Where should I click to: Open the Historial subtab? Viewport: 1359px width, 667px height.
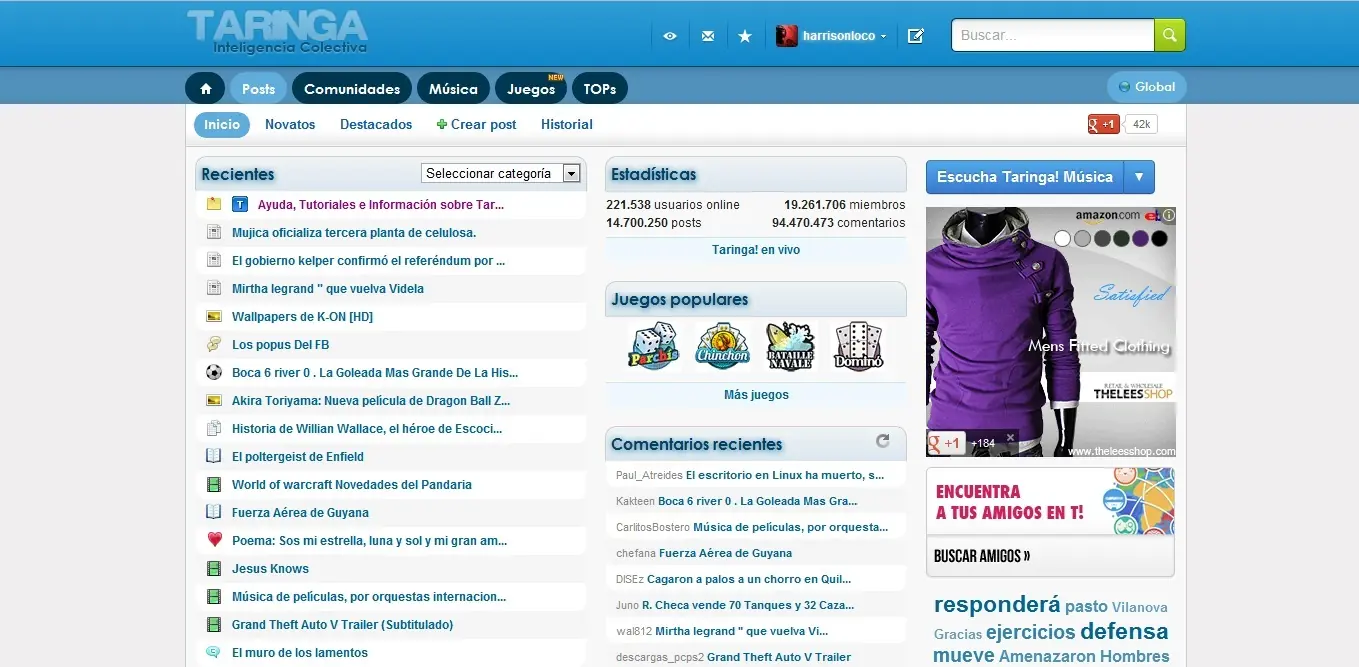click(x=567, y=124)
